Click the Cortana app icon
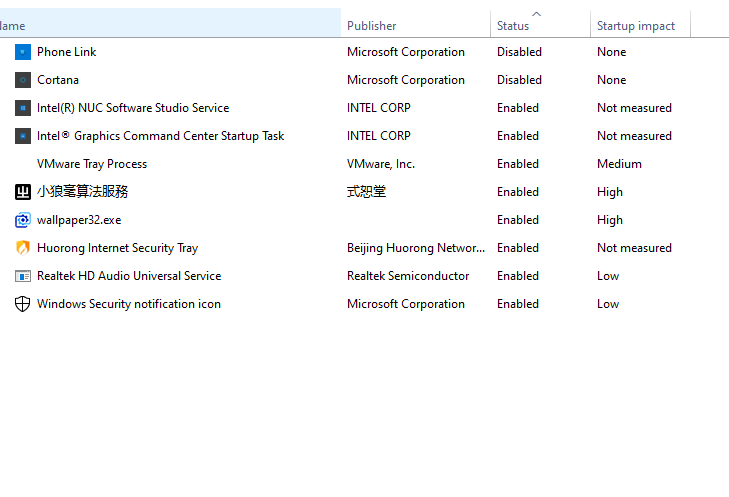 (23, 80)
